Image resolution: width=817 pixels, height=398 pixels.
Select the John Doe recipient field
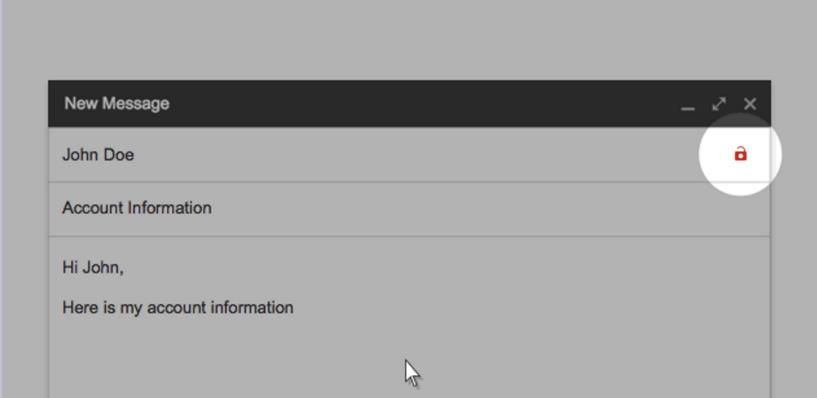pyautogui.click(x=410, y=155)
